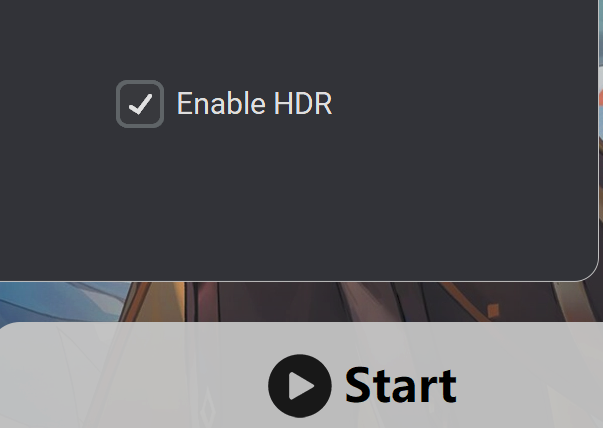Click the background artwork strip below the panel
Image resolution: width=603 pixels, height=428 pixels.
pos(302,302)
